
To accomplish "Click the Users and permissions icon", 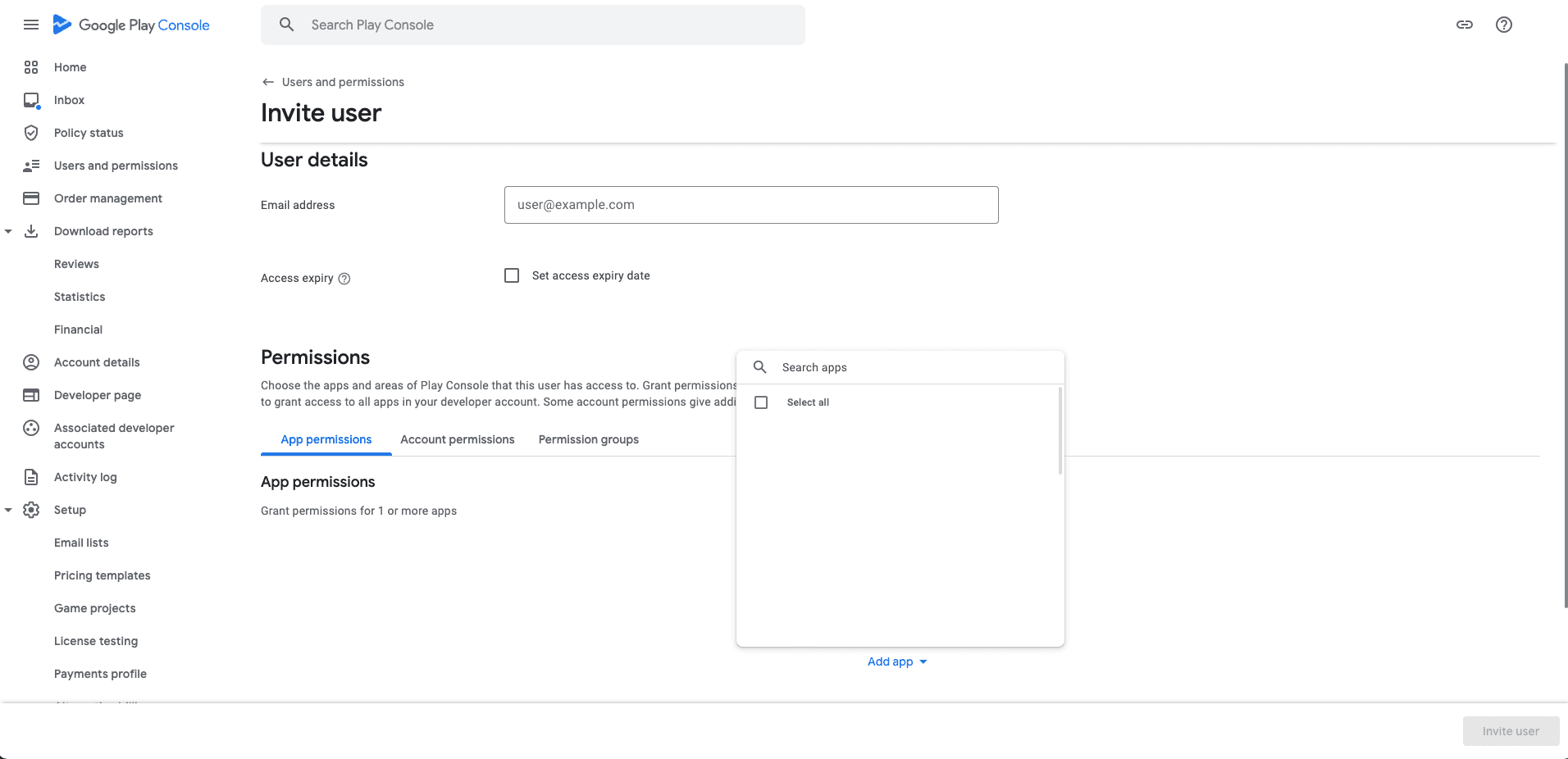I will pos(31,165).
